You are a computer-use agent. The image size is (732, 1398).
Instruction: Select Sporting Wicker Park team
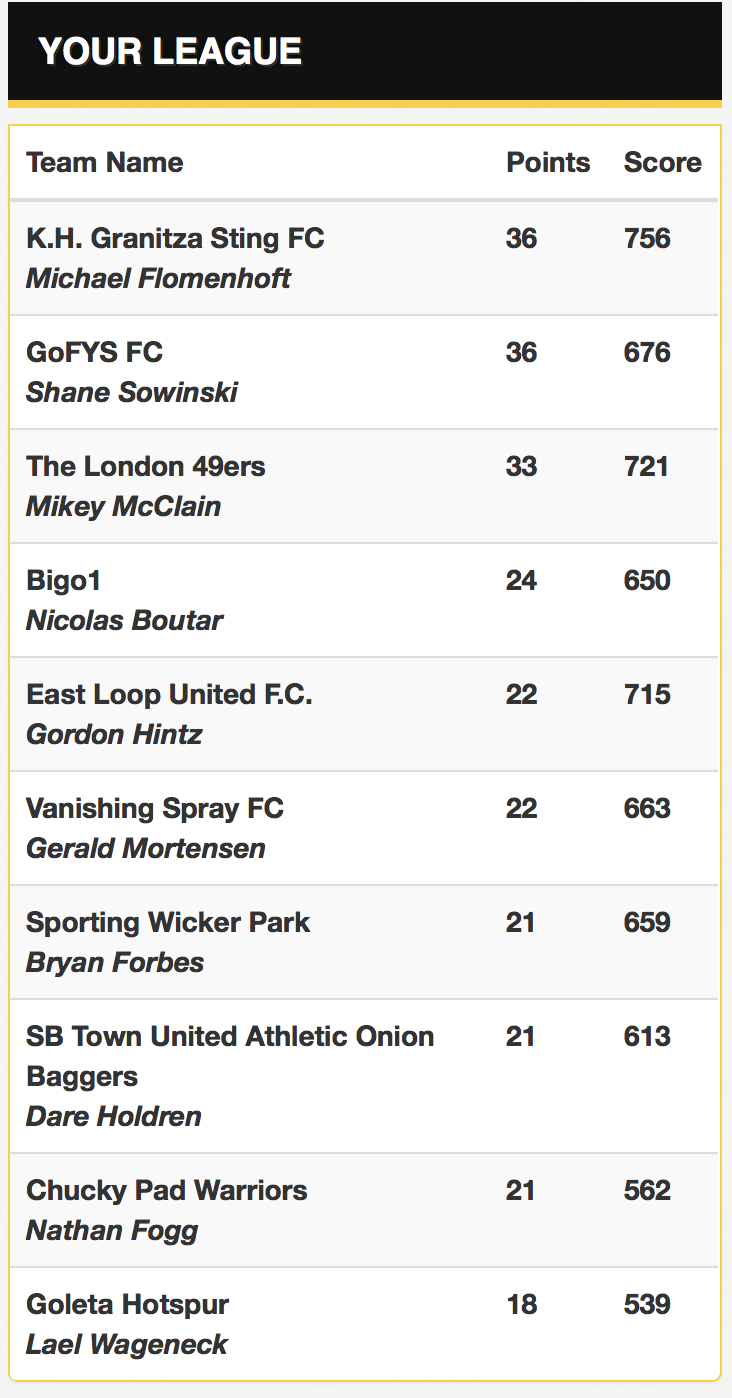[168, 922]
